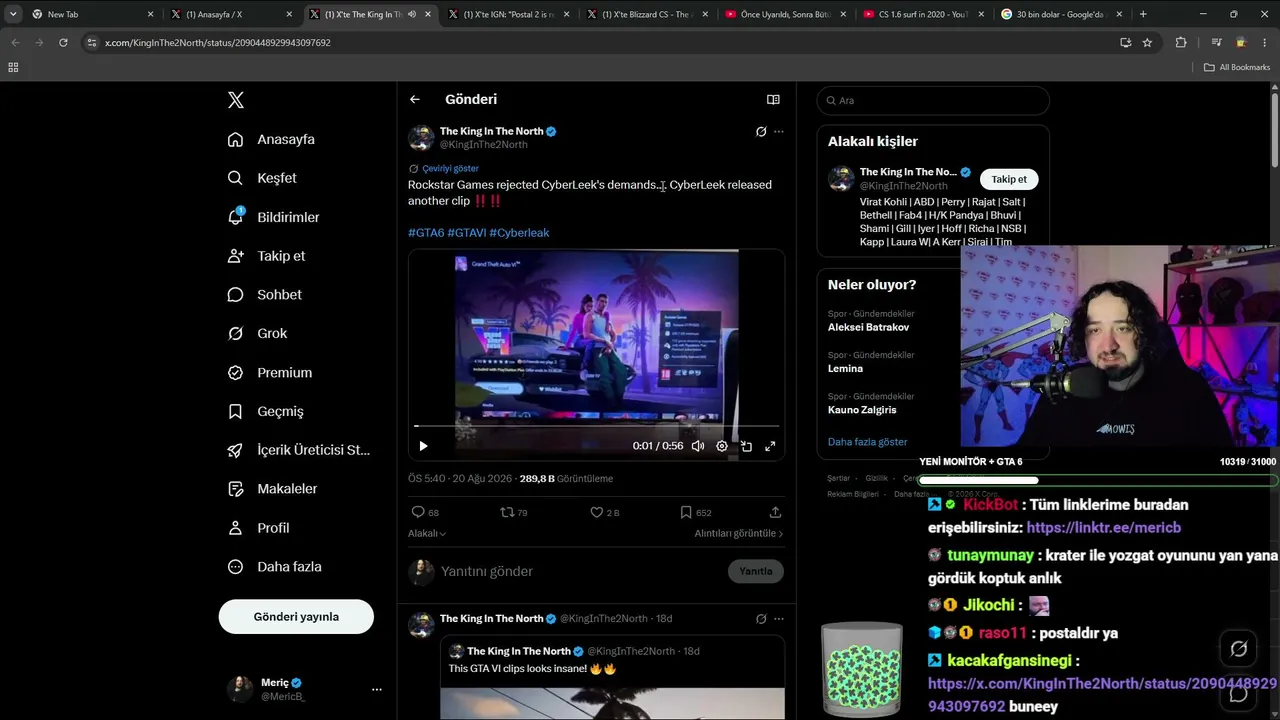Open Grok from the left sidebar
The image size is (1280, 720).
[257, 334]
